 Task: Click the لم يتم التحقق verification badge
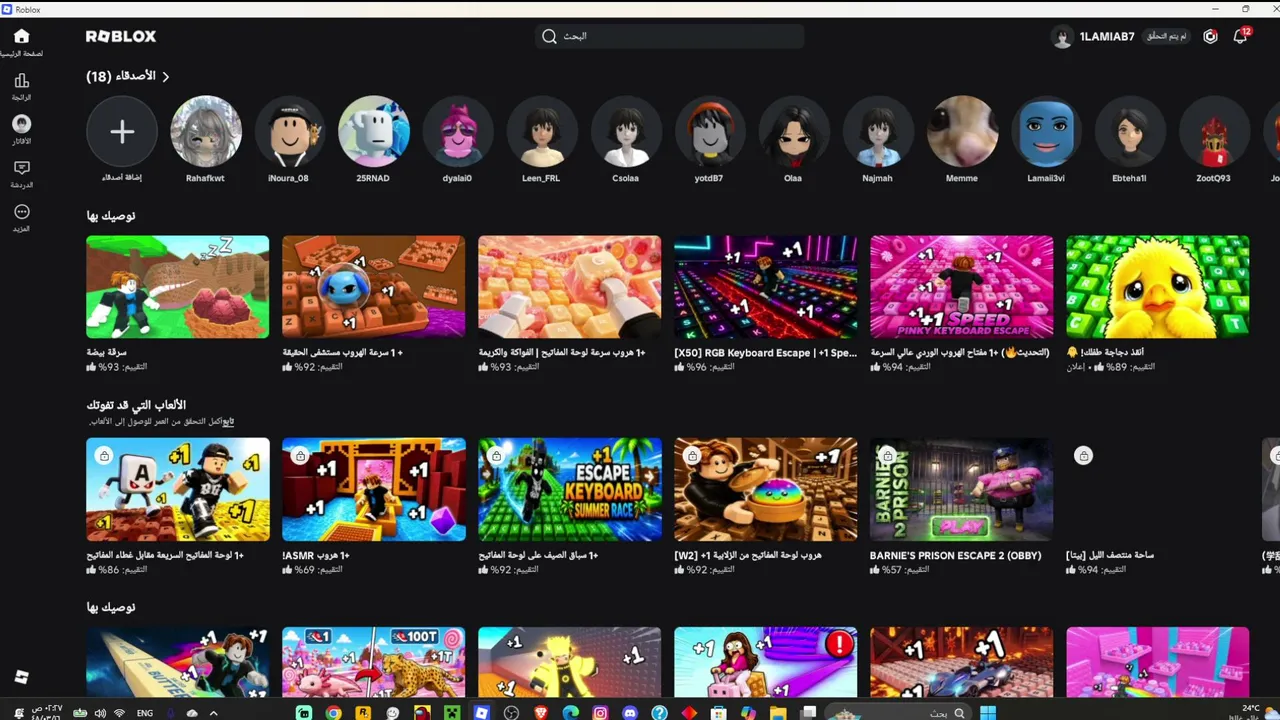[1167, 36]
